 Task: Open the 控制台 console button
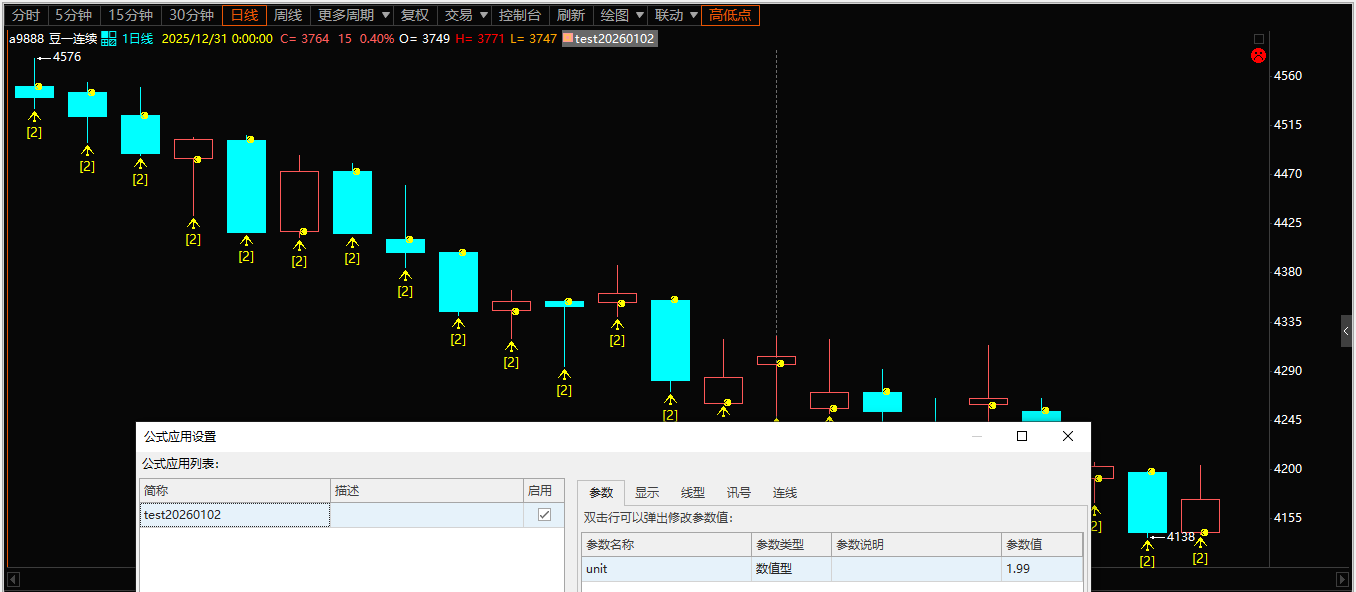[x=519, y=15]
